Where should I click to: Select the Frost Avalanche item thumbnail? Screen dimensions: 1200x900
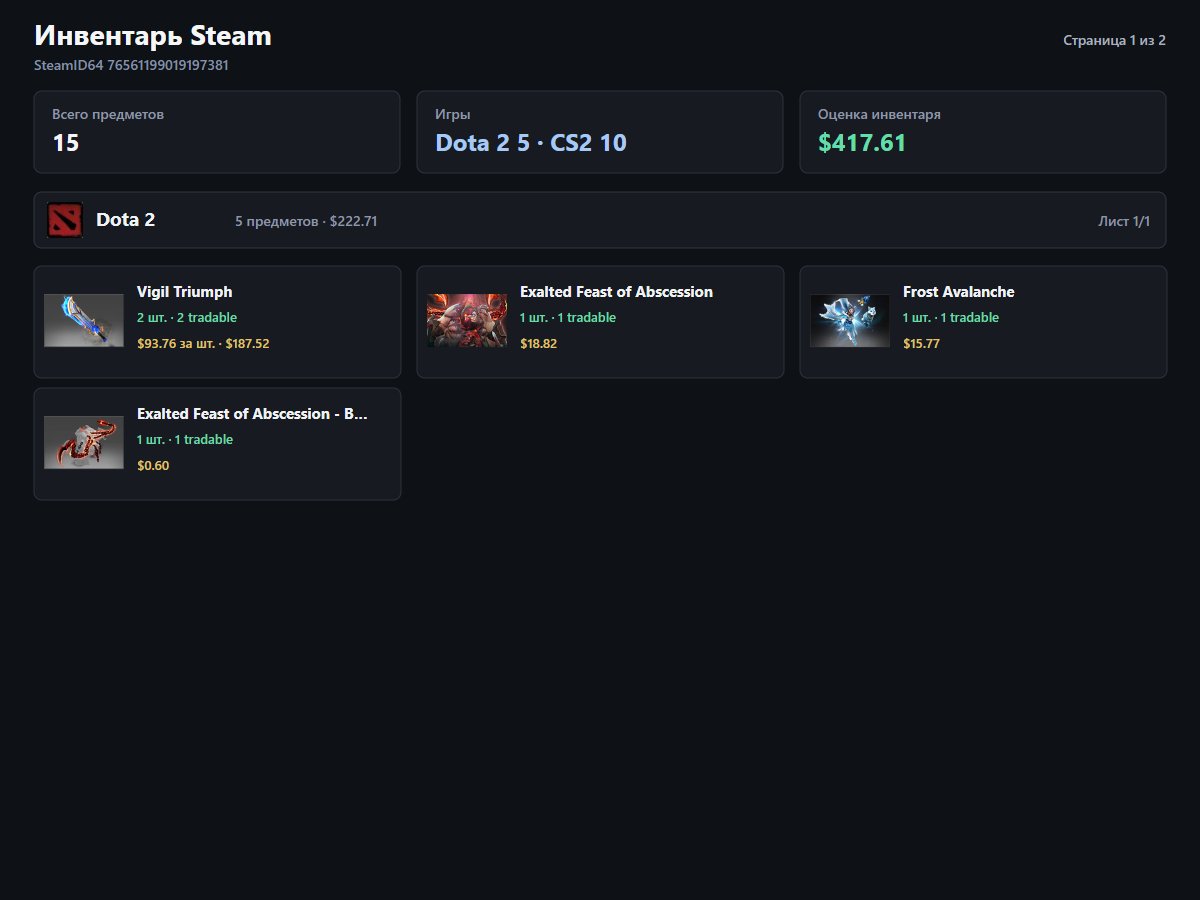coord(850,321)
